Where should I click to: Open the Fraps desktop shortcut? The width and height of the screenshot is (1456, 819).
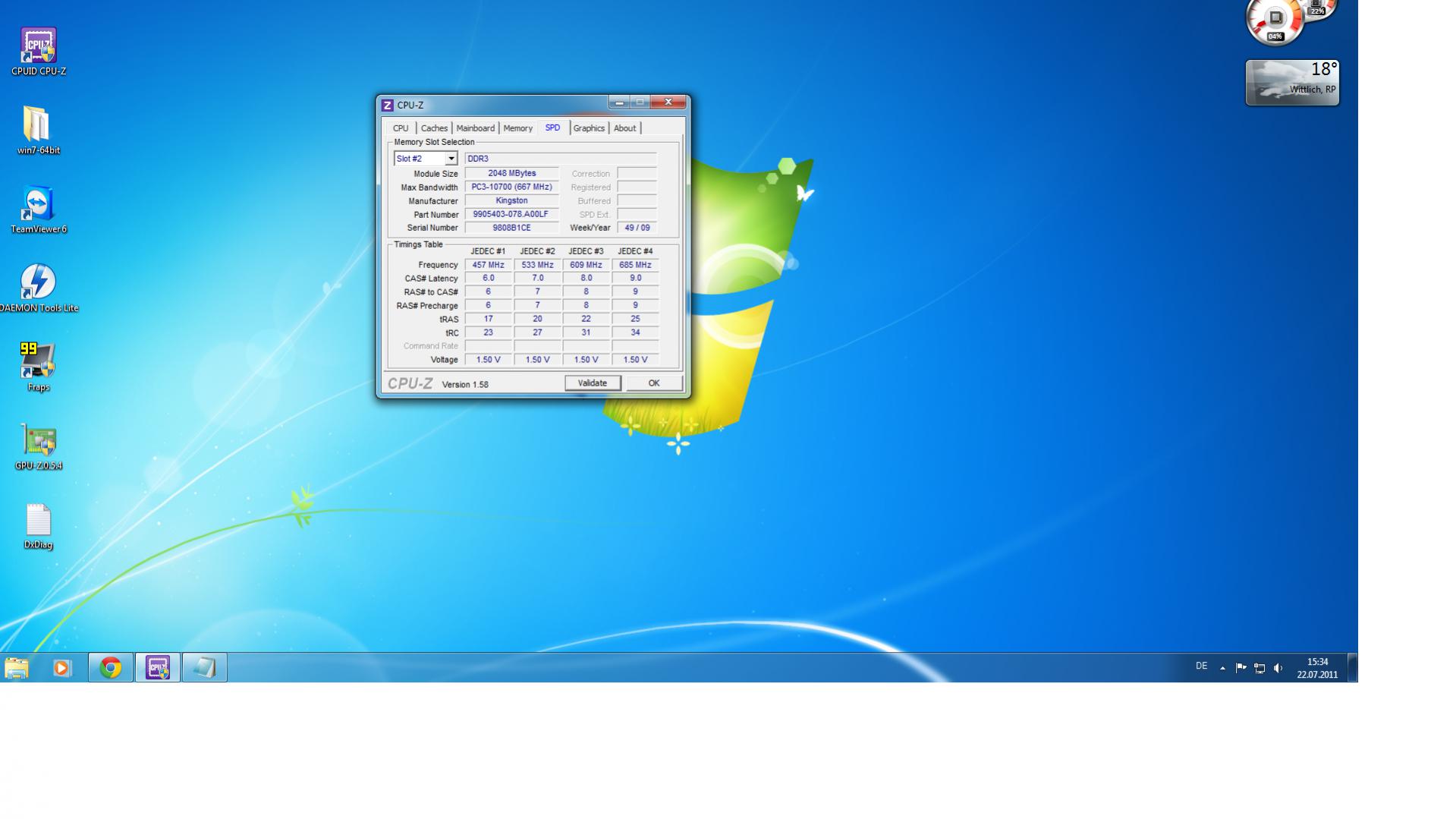click(38, 367)
